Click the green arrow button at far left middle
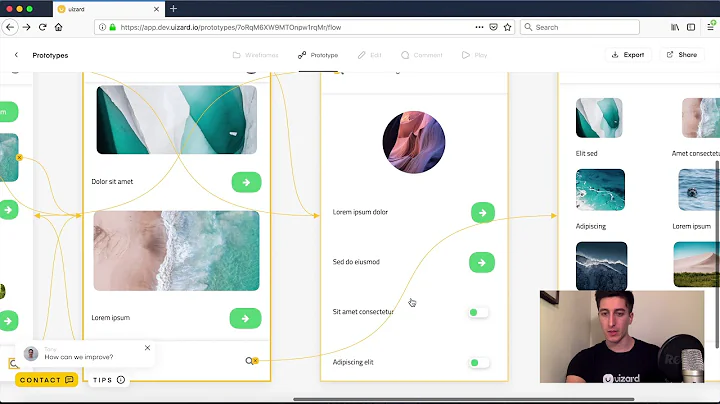 8,210
